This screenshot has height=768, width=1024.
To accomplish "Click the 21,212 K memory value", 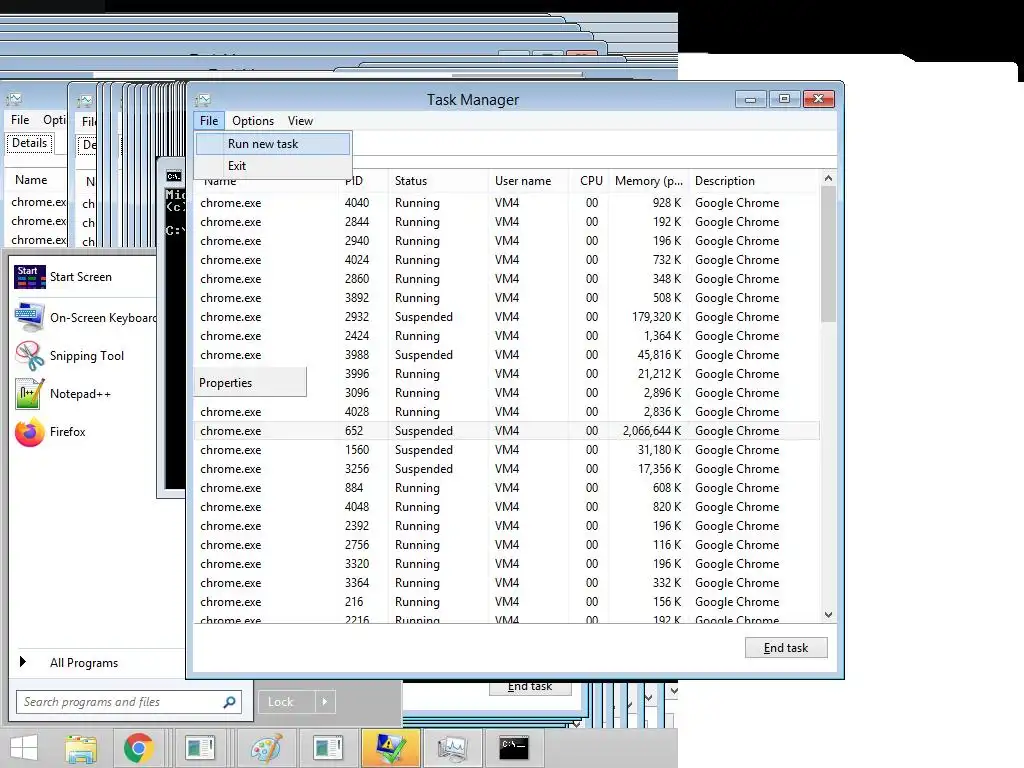I will (659, 374).
